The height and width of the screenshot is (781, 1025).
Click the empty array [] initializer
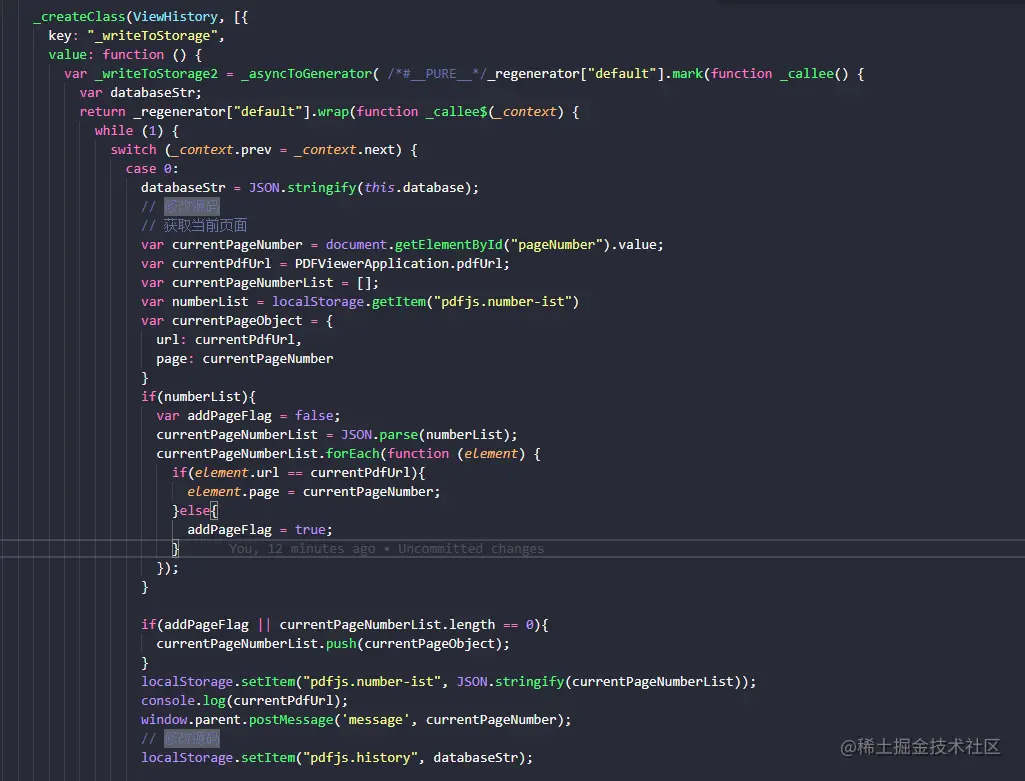pyautogui.click(x=364, y=282)
